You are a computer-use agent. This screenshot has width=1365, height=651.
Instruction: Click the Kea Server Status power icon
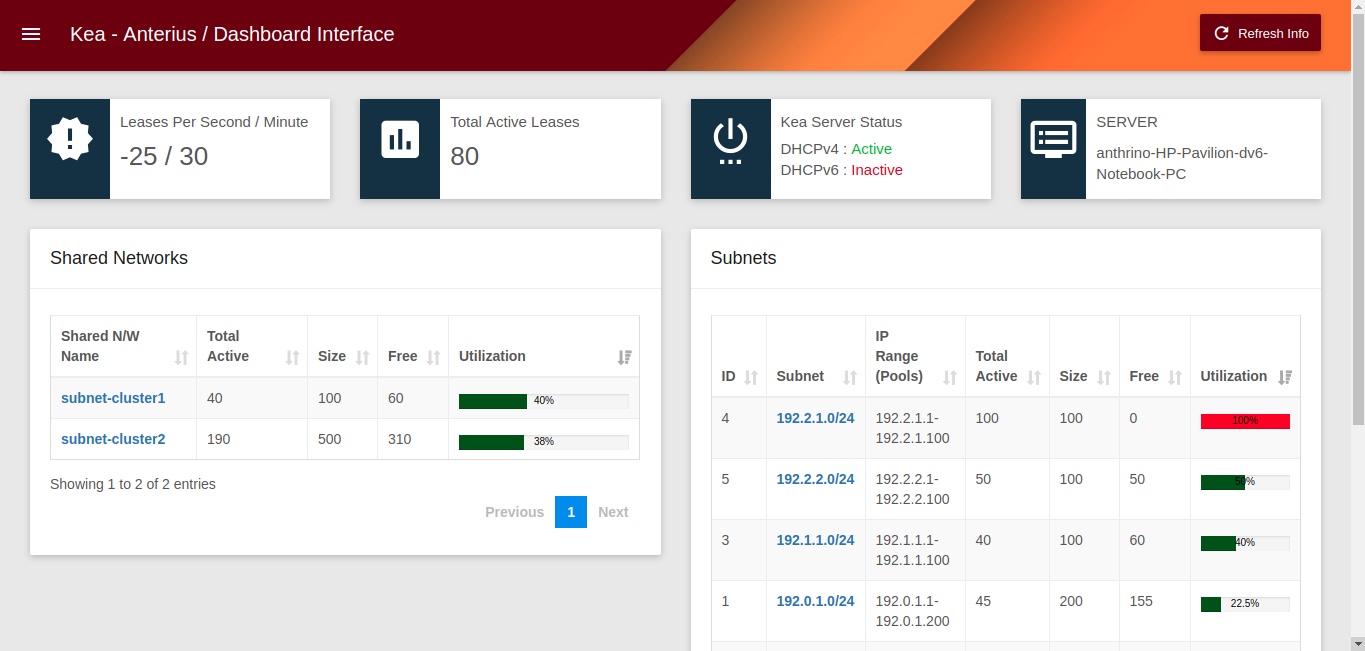tap(730, 141)
